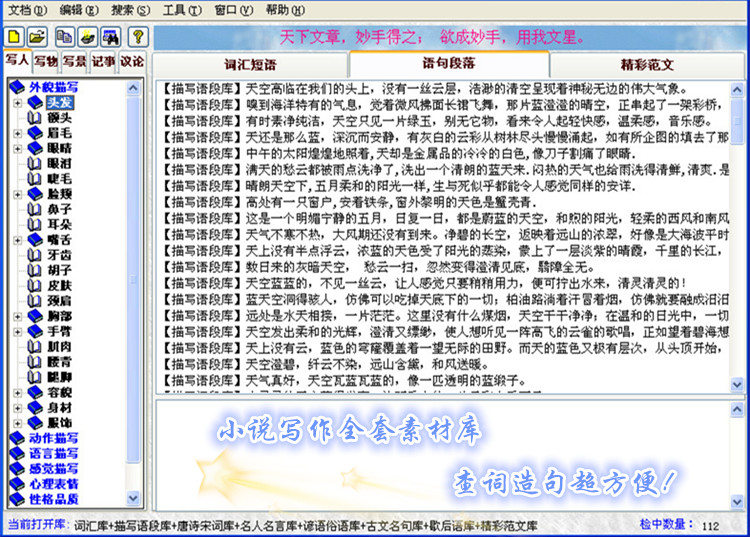Select 动作描写 in the tree
The width and height of the screenshot is (750, 537).
(53, 438)
